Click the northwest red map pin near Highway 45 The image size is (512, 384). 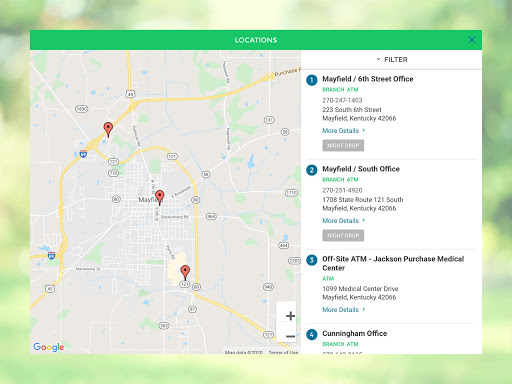[108, 129]
